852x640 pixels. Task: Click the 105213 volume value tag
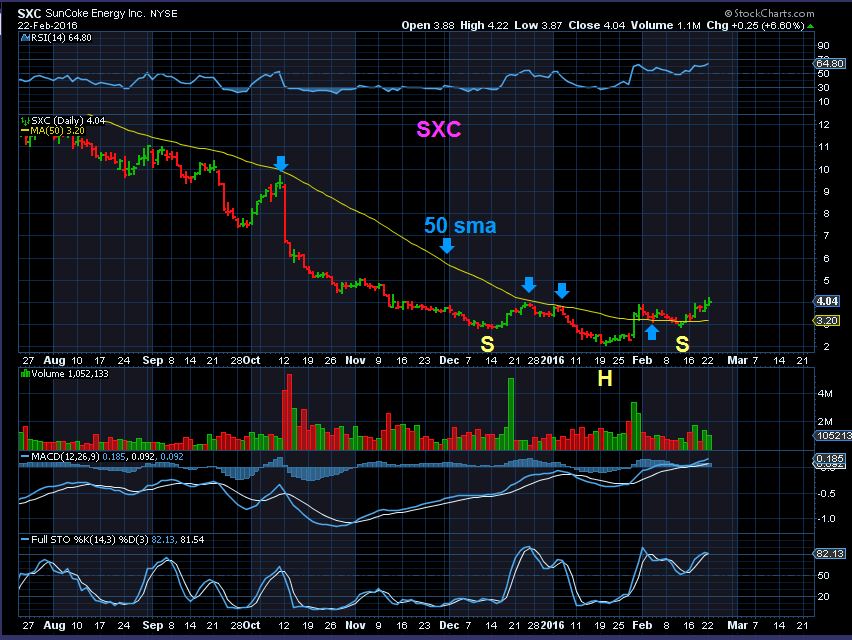click(x=832, y=435)
